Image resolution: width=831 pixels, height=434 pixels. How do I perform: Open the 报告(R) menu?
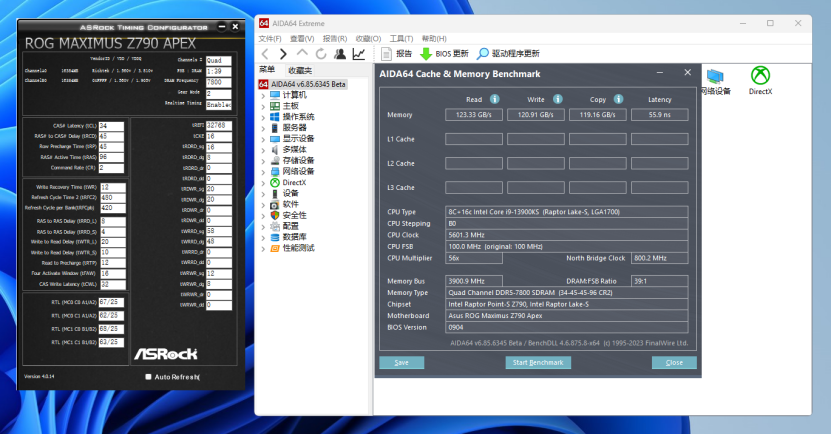pos(334,39)
